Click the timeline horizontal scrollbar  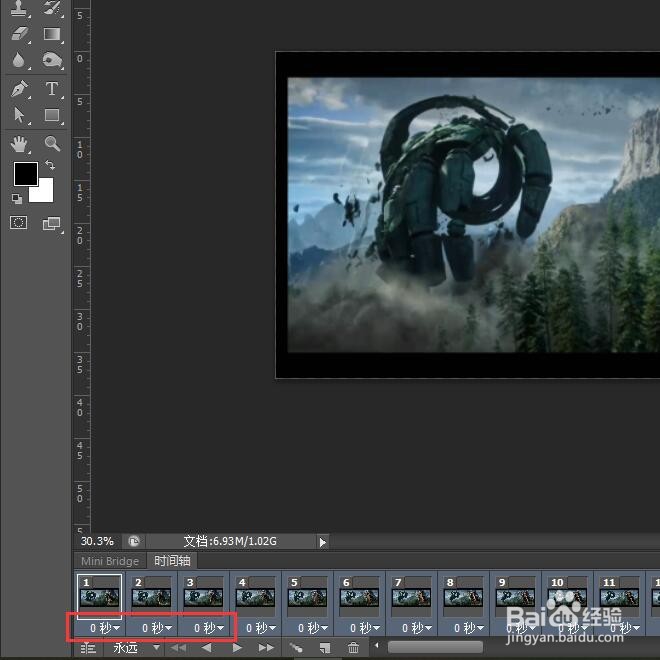click(435, 647)
